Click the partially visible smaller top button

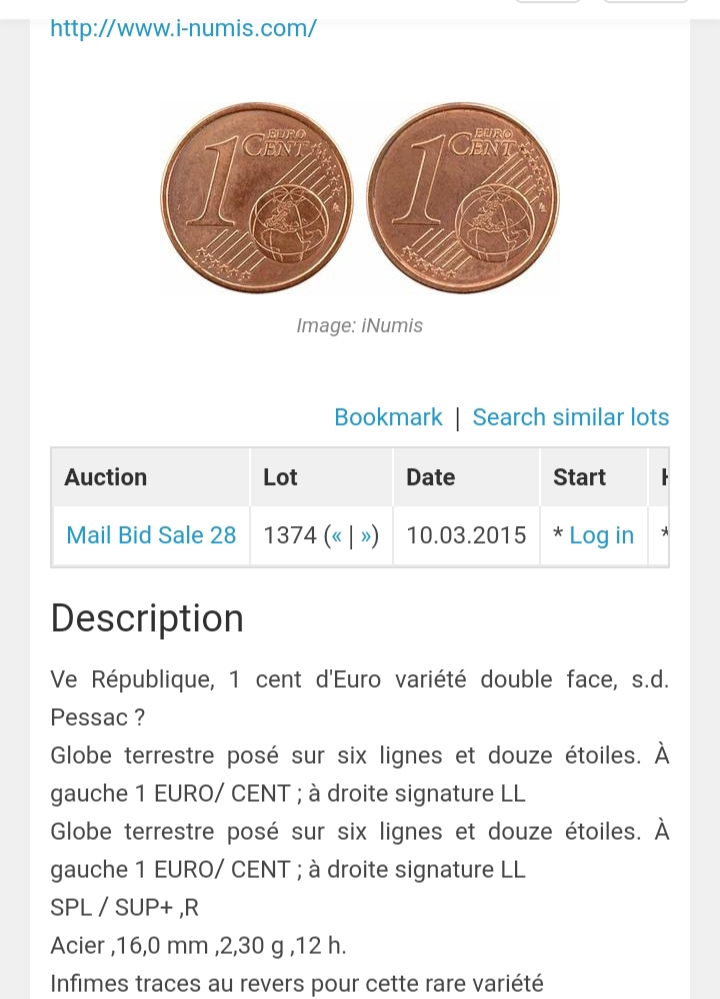(x=547, y=1)
